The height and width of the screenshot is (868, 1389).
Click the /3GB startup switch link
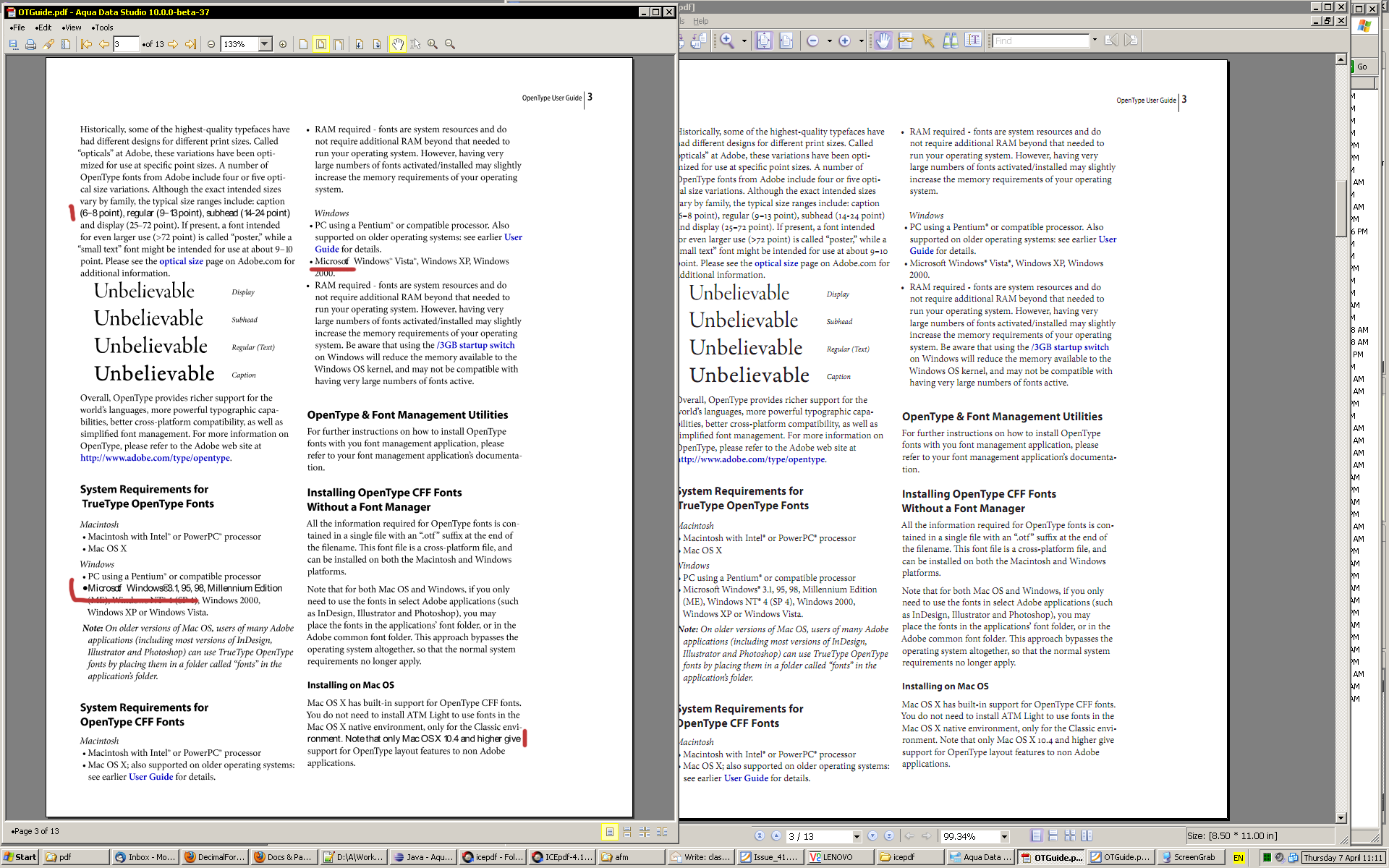475,345
